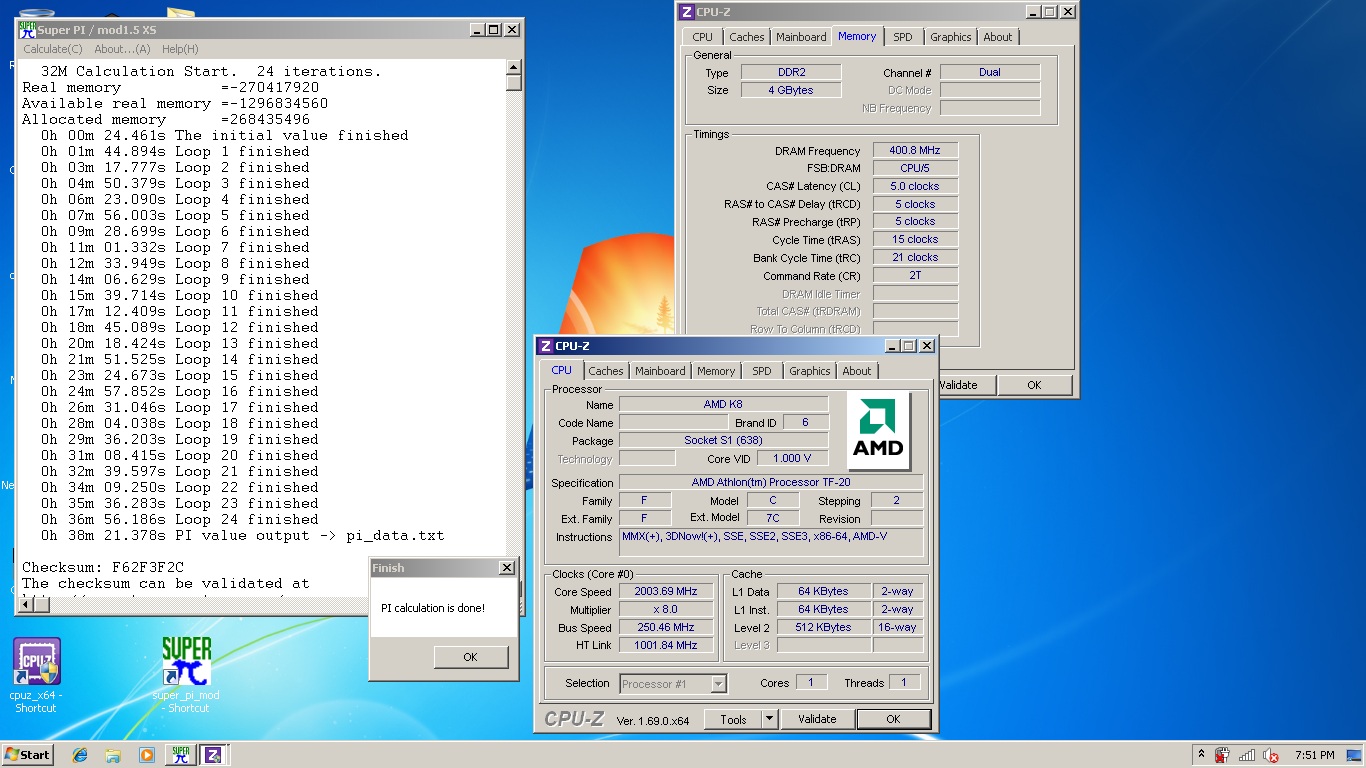Click Super PI title bar icon
Image resolution: width=1366 pixels, height=768 pixels.
pyautogui.click(x=27, y=30)
